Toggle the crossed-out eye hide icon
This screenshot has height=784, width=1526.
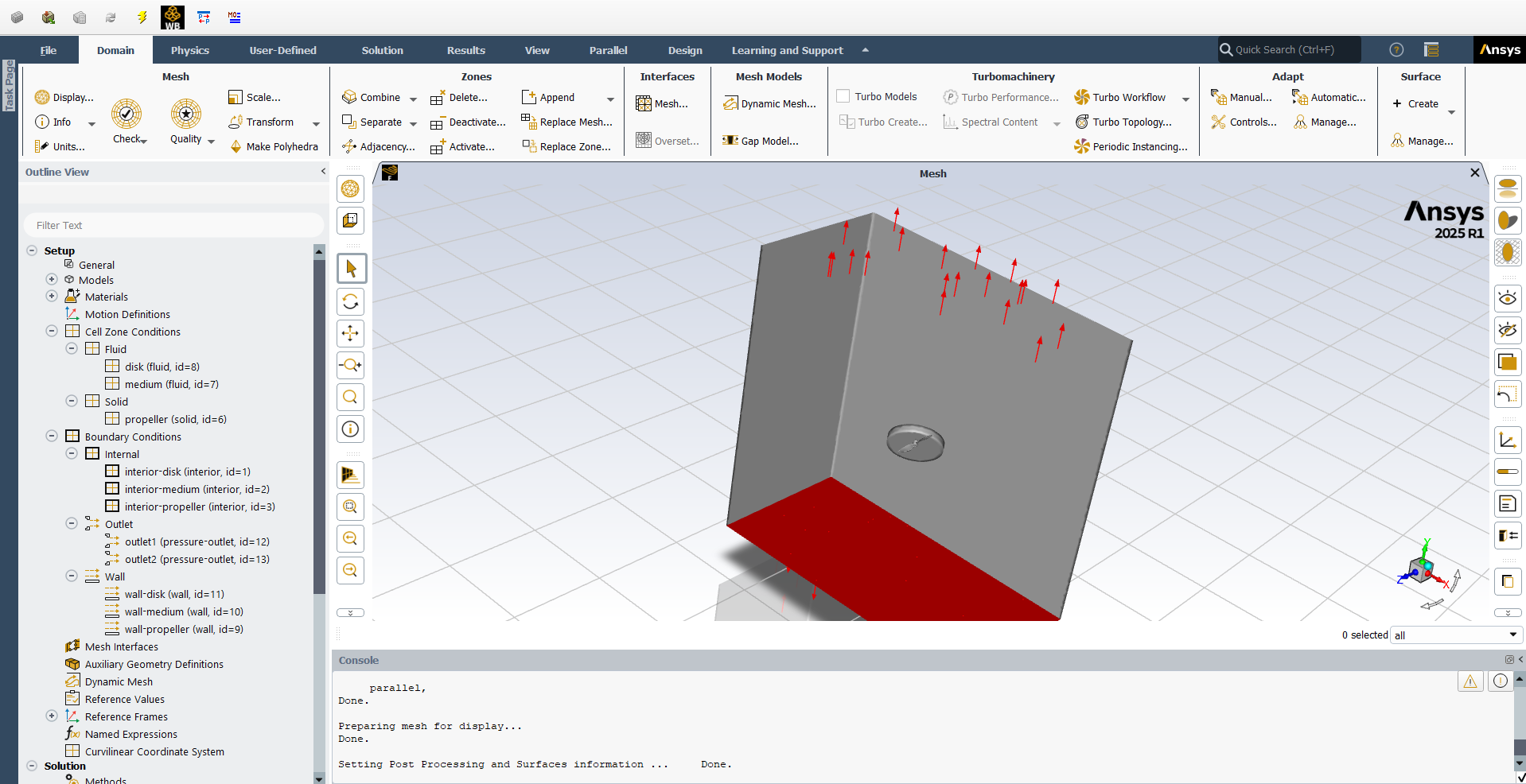click(1507, 330)
